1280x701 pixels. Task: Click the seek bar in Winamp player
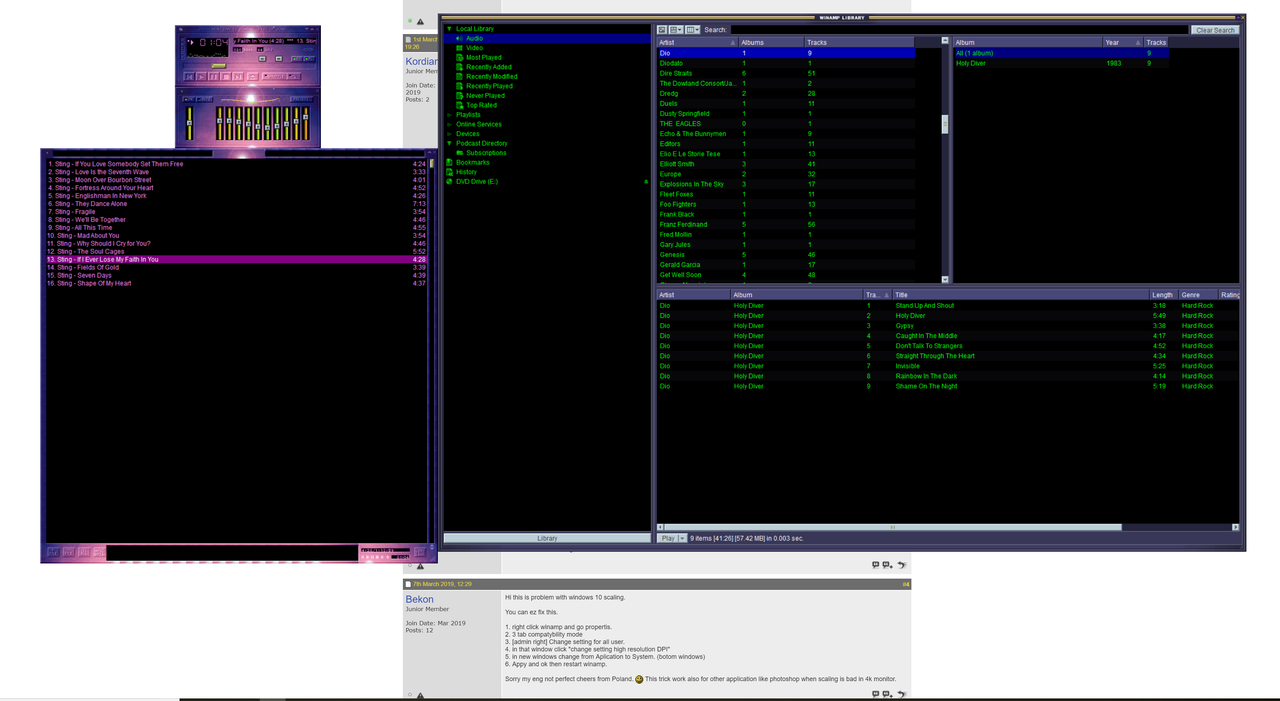click(x=249, y=66)
